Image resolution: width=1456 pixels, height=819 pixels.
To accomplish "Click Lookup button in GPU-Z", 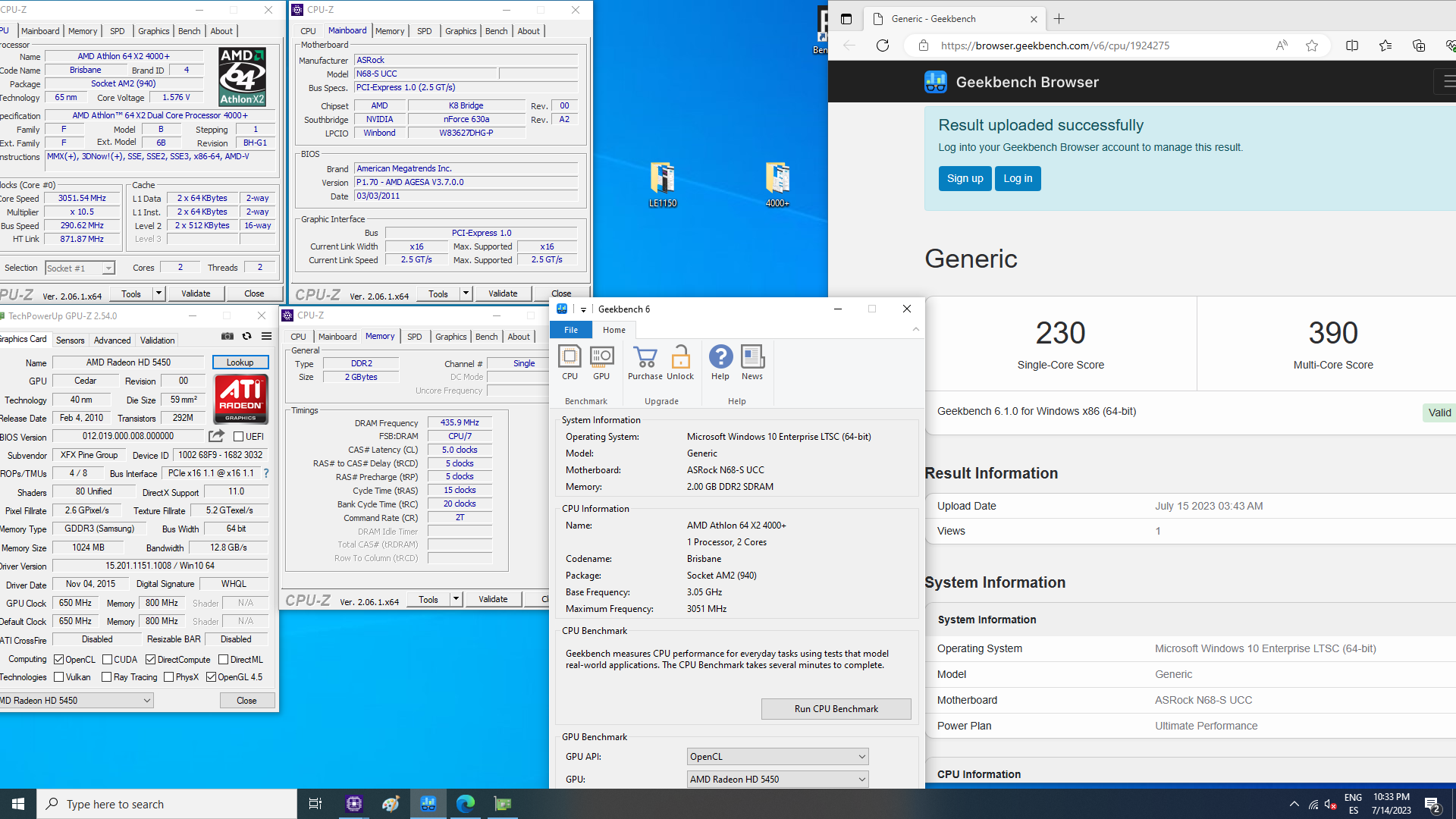I will (240, 362).
